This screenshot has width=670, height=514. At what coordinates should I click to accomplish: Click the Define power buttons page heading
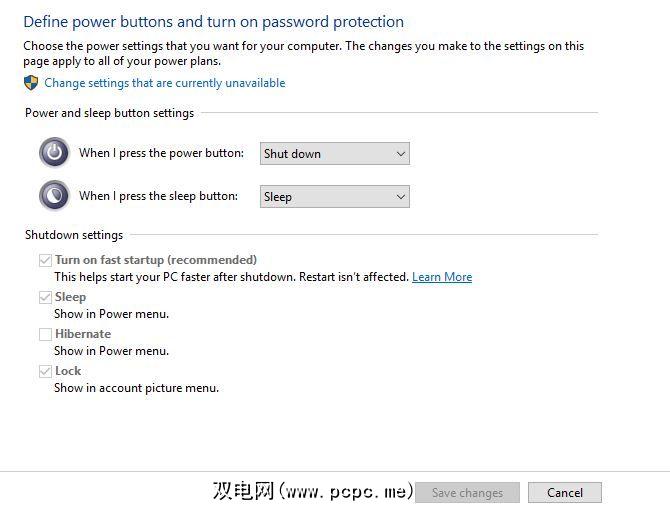pos(213,22)
